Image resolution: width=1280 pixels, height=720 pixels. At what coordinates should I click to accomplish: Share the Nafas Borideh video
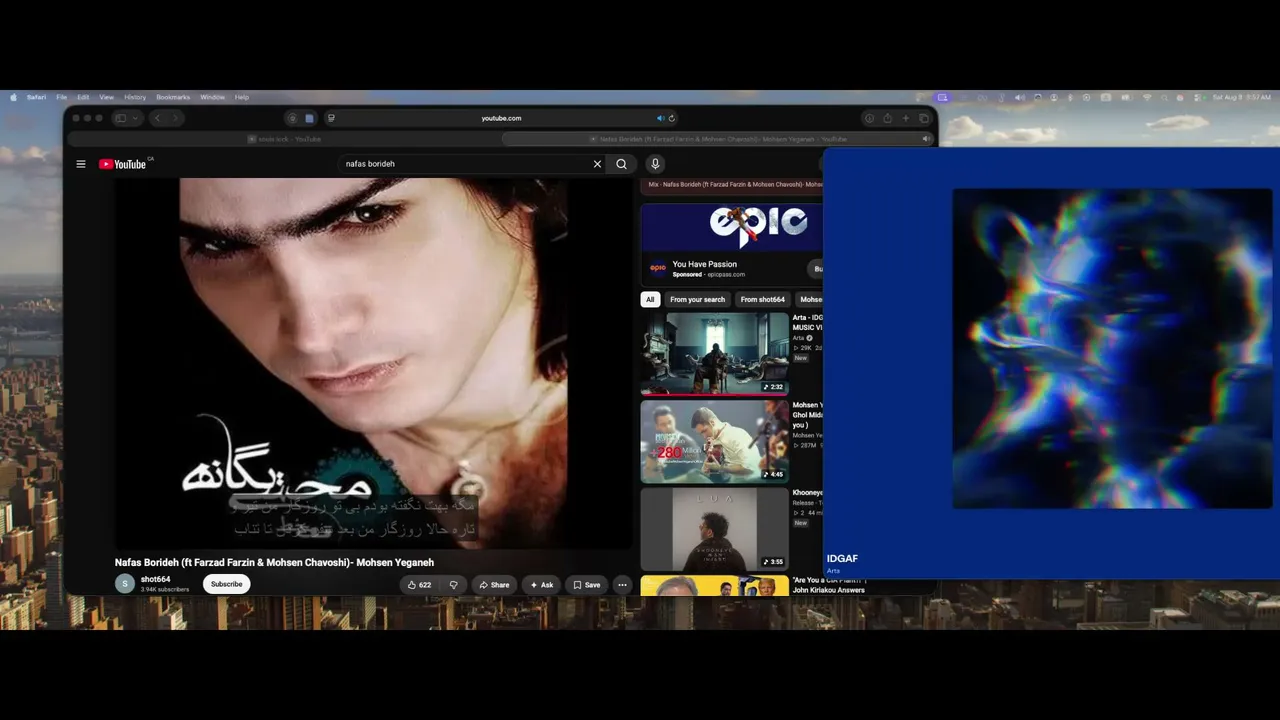point(494,585)
